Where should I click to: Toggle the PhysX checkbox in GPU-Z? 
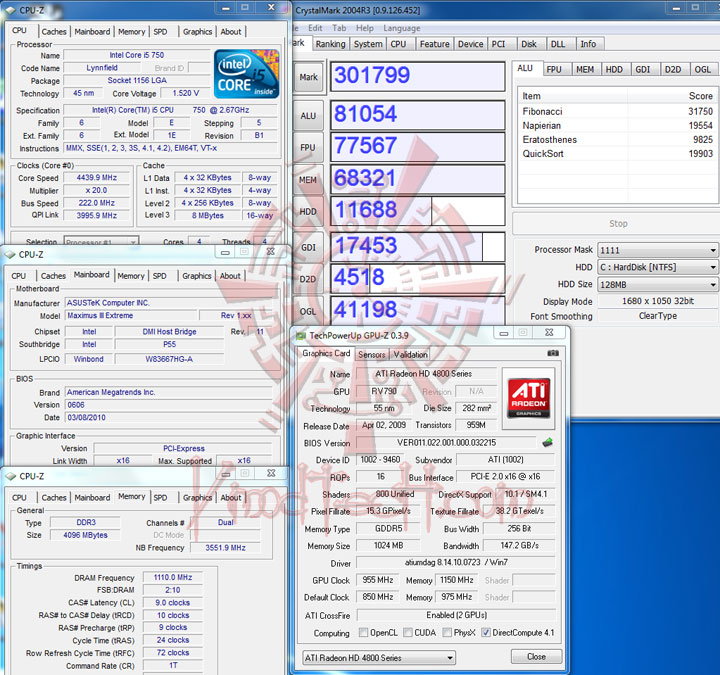(x=447, y=633)
